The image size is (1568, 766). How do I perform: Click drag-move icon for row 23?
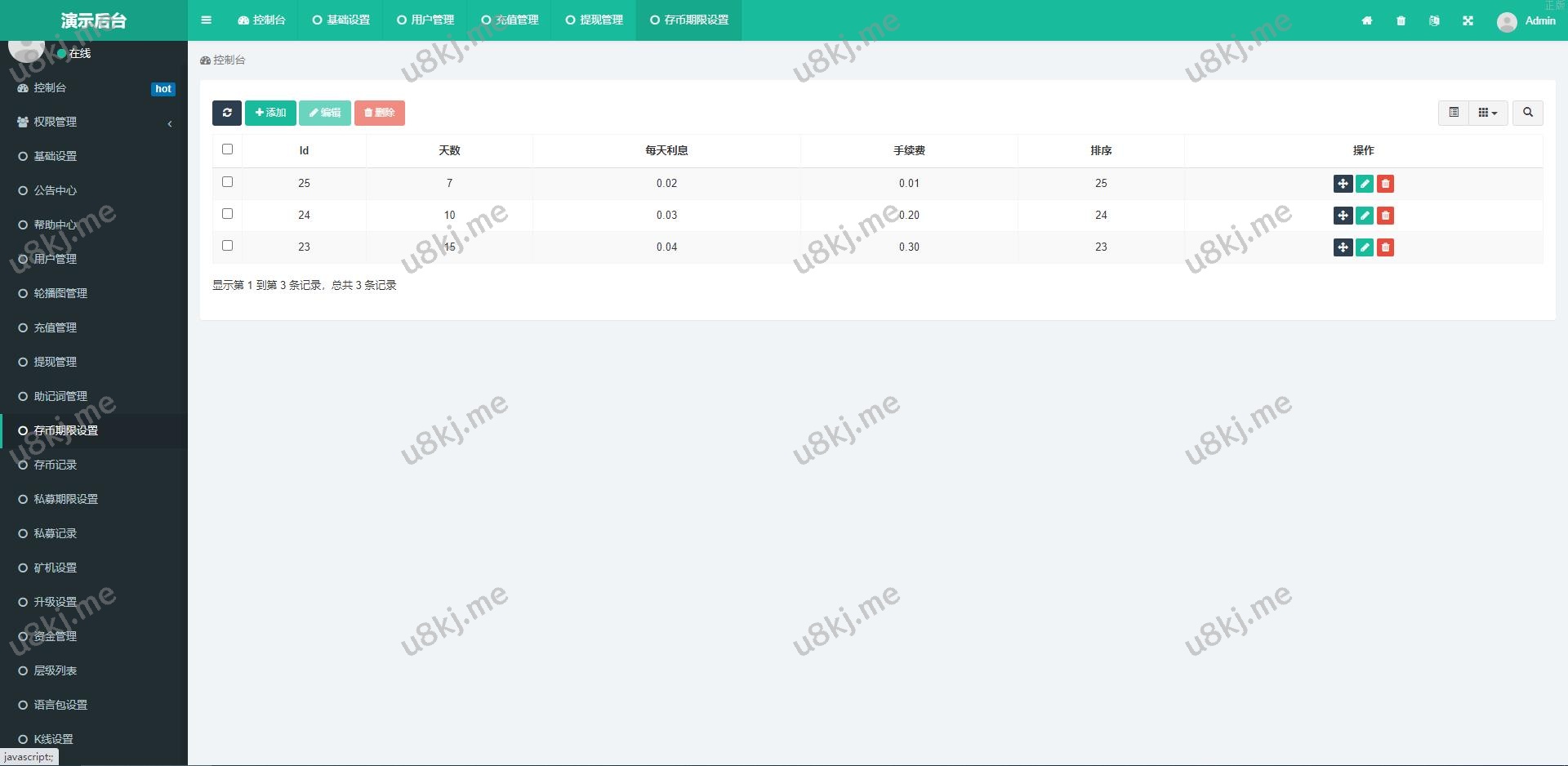[x=1343, y=247]
